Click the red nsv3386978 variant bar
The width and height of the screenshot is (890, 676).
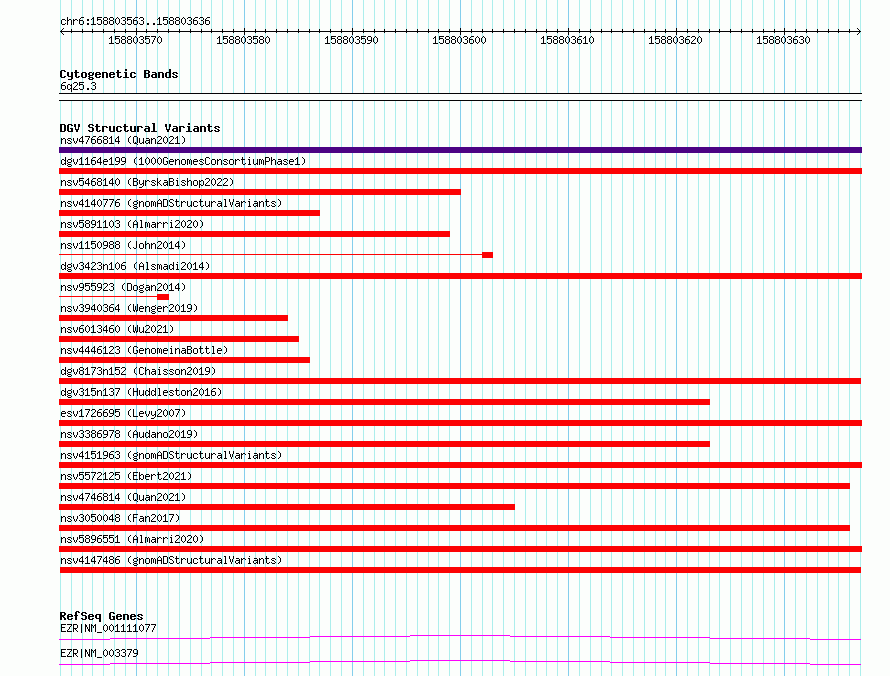(384, 444)
